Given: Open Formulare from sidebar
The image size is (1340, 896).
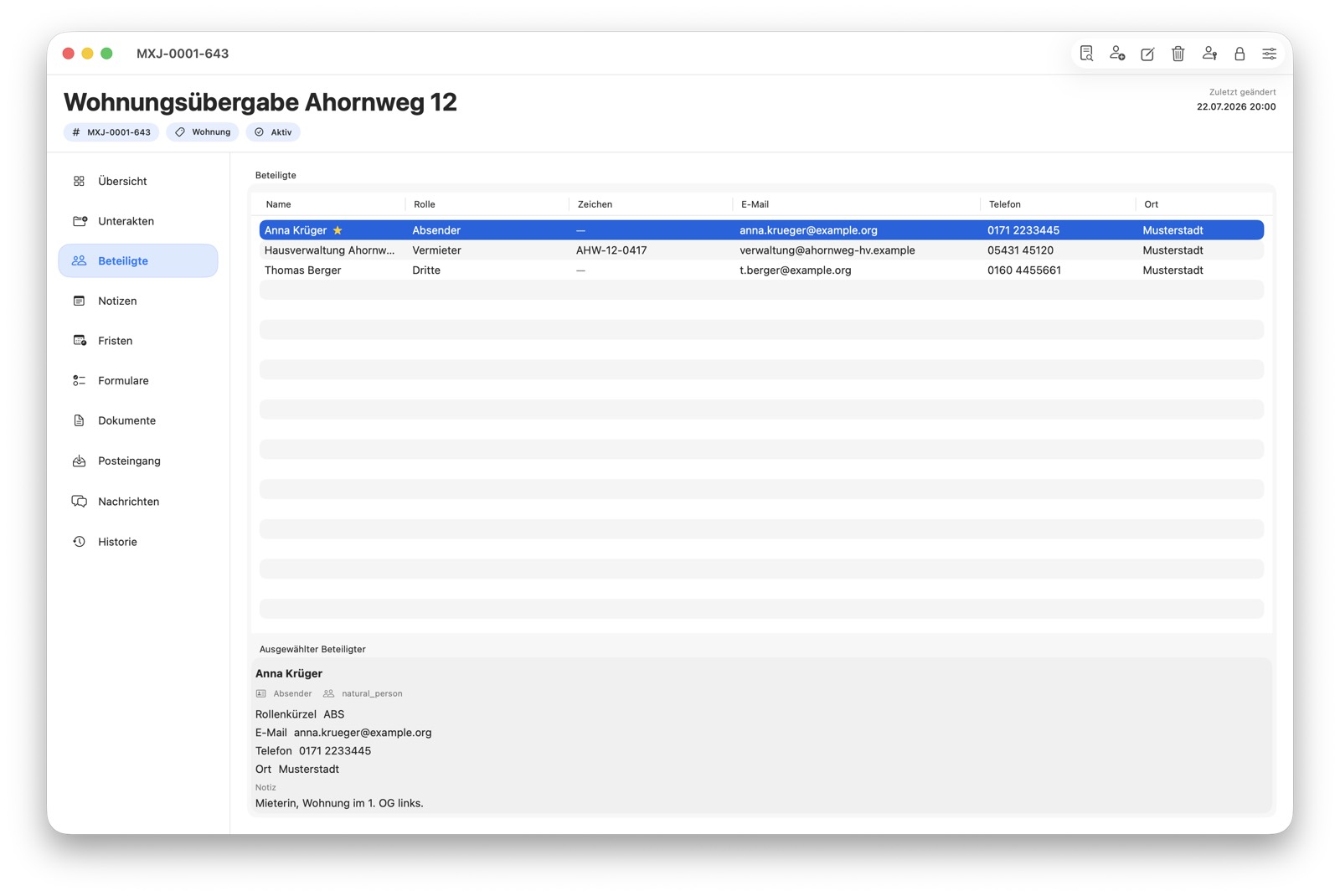Looking at the screenshot, I should pos(138,380).
